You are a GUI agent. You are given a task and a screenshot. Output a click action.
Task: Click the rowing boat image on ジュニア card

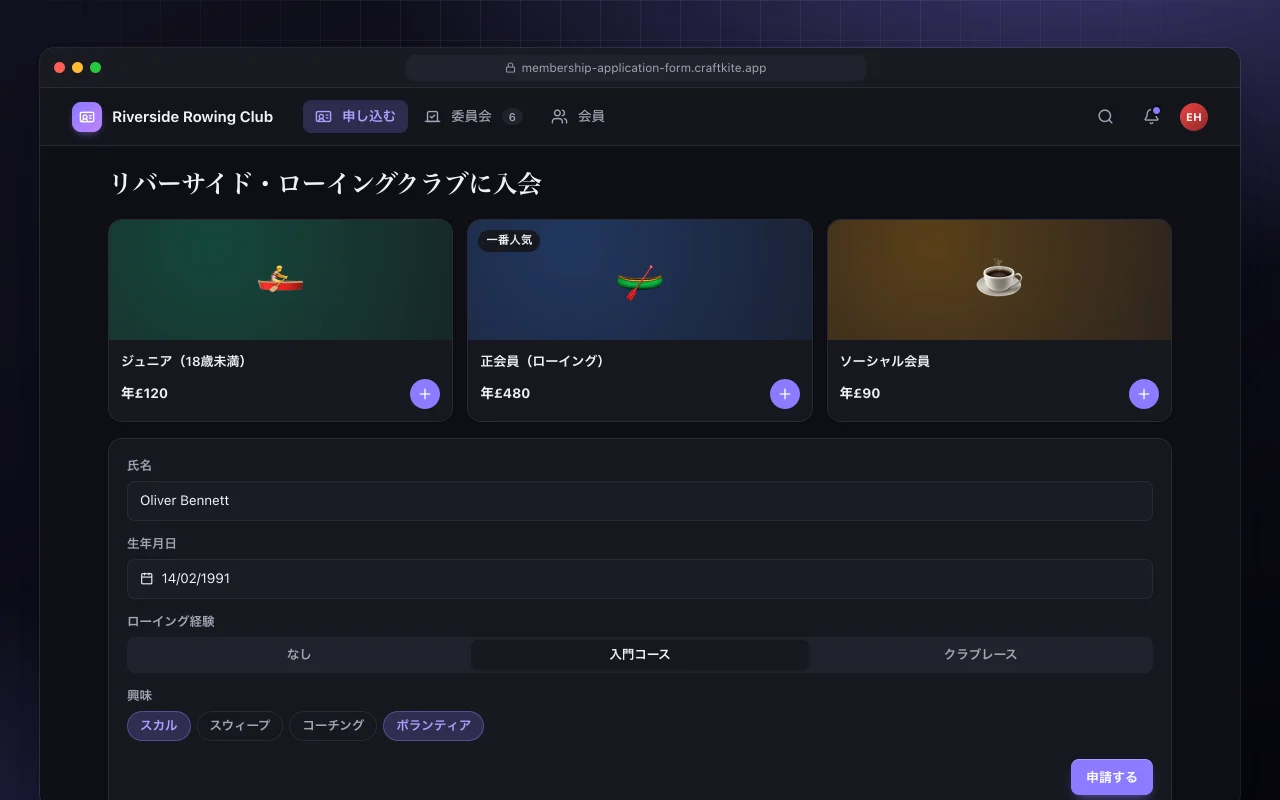coord(281,279)
